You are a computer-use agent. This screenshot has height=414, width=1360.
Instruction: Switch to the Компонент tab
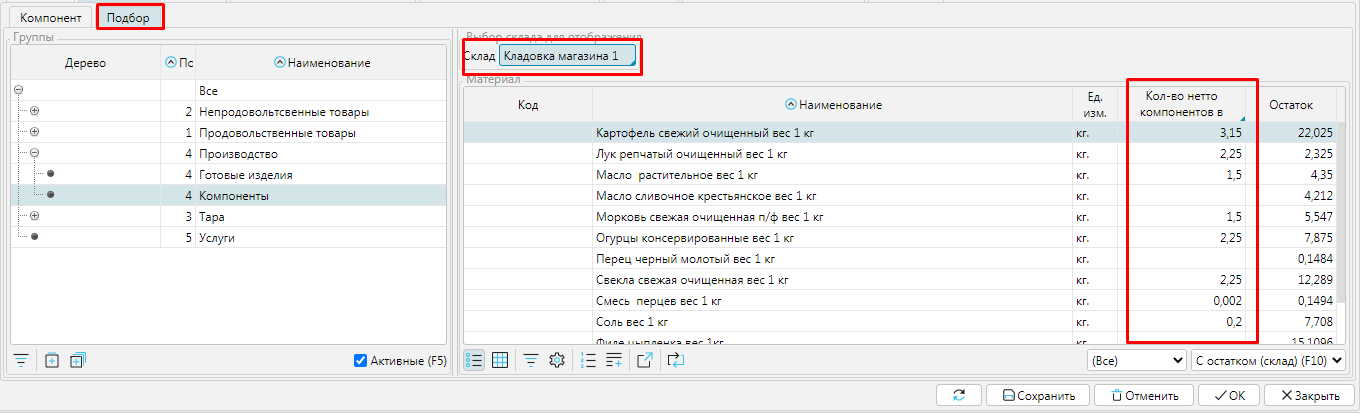(50, 18)
